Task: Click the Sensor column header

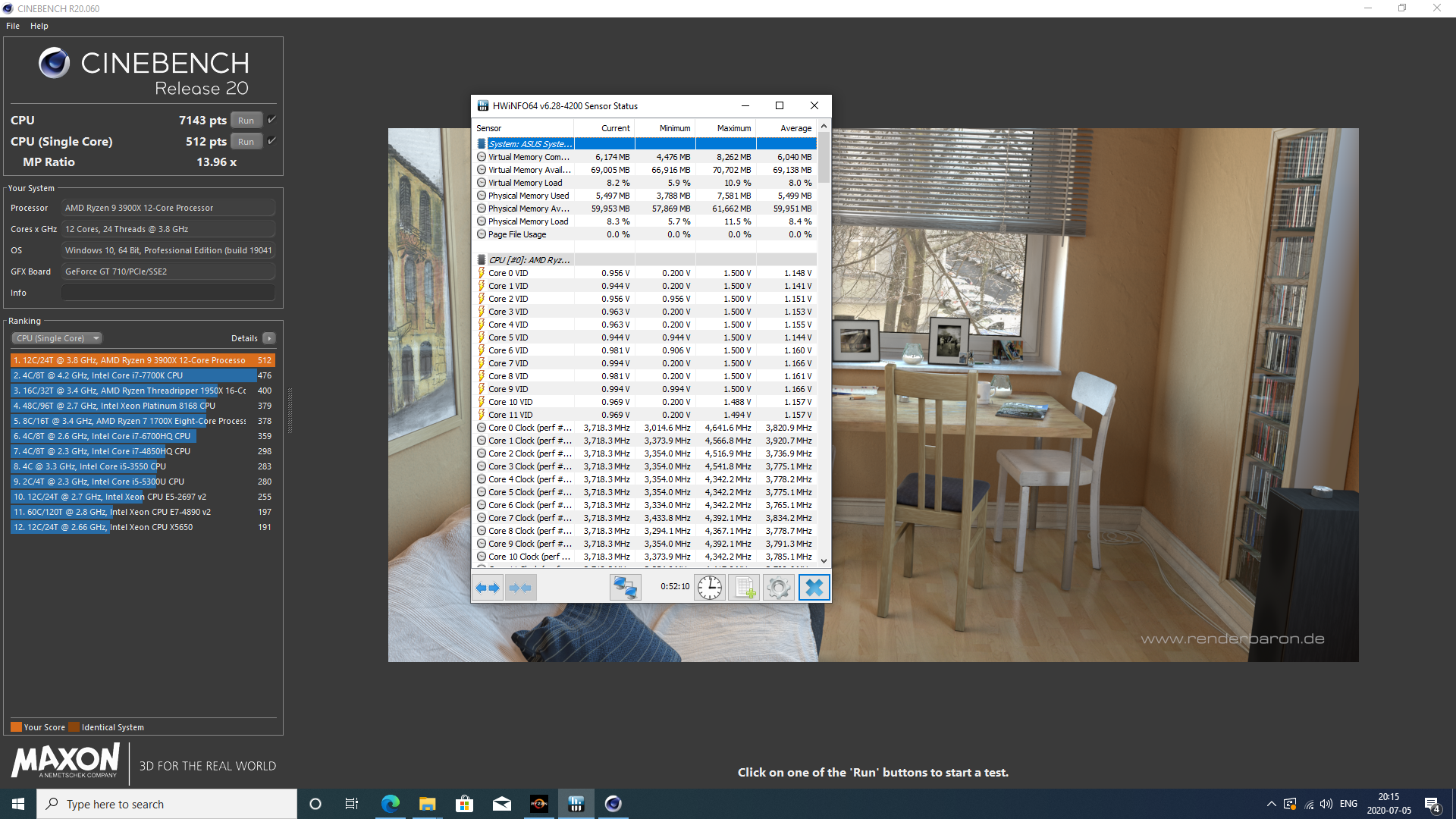Action: point(523,128)
